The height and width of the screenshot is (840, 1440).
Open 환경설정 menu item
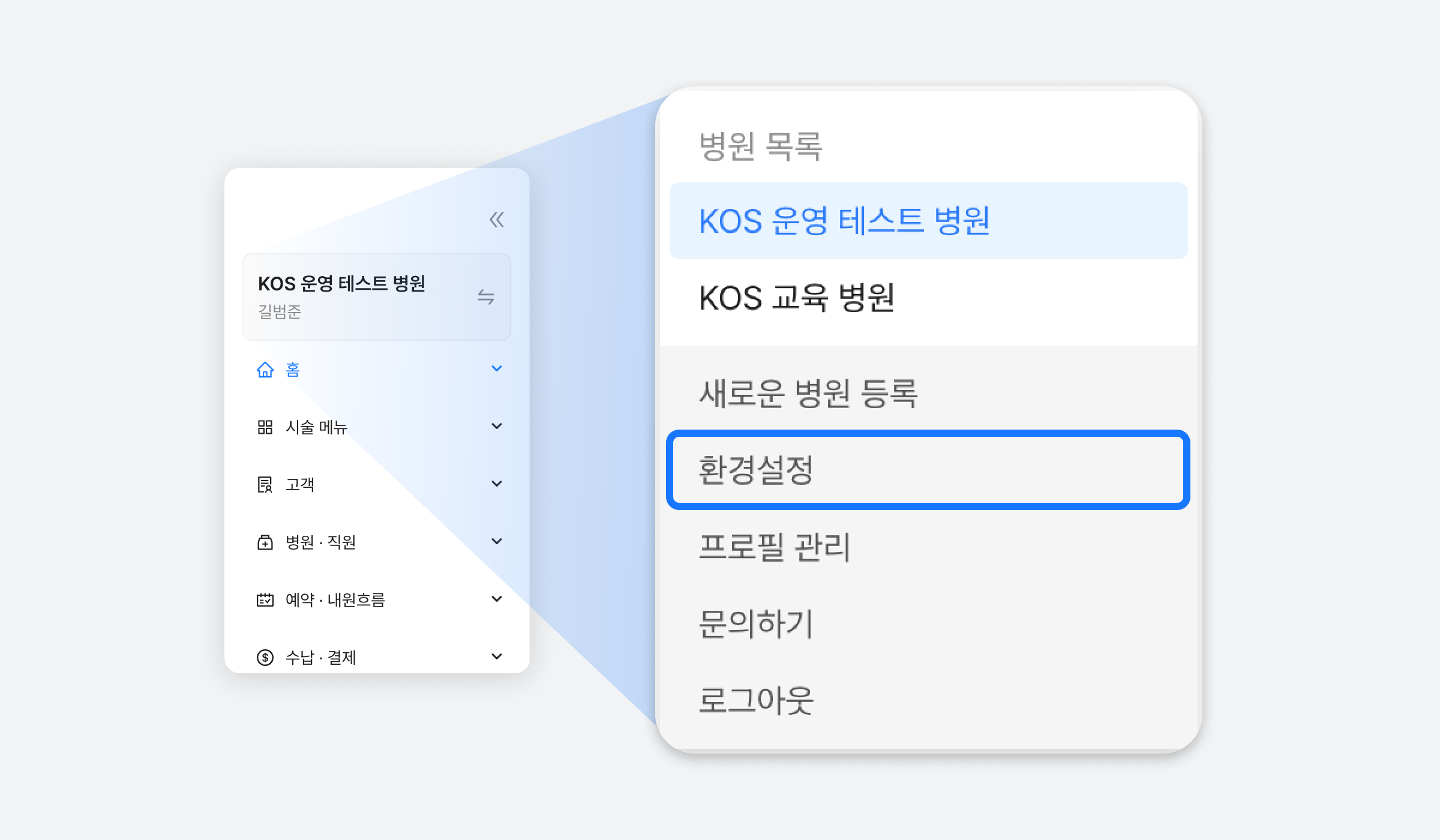pos(928,470)
